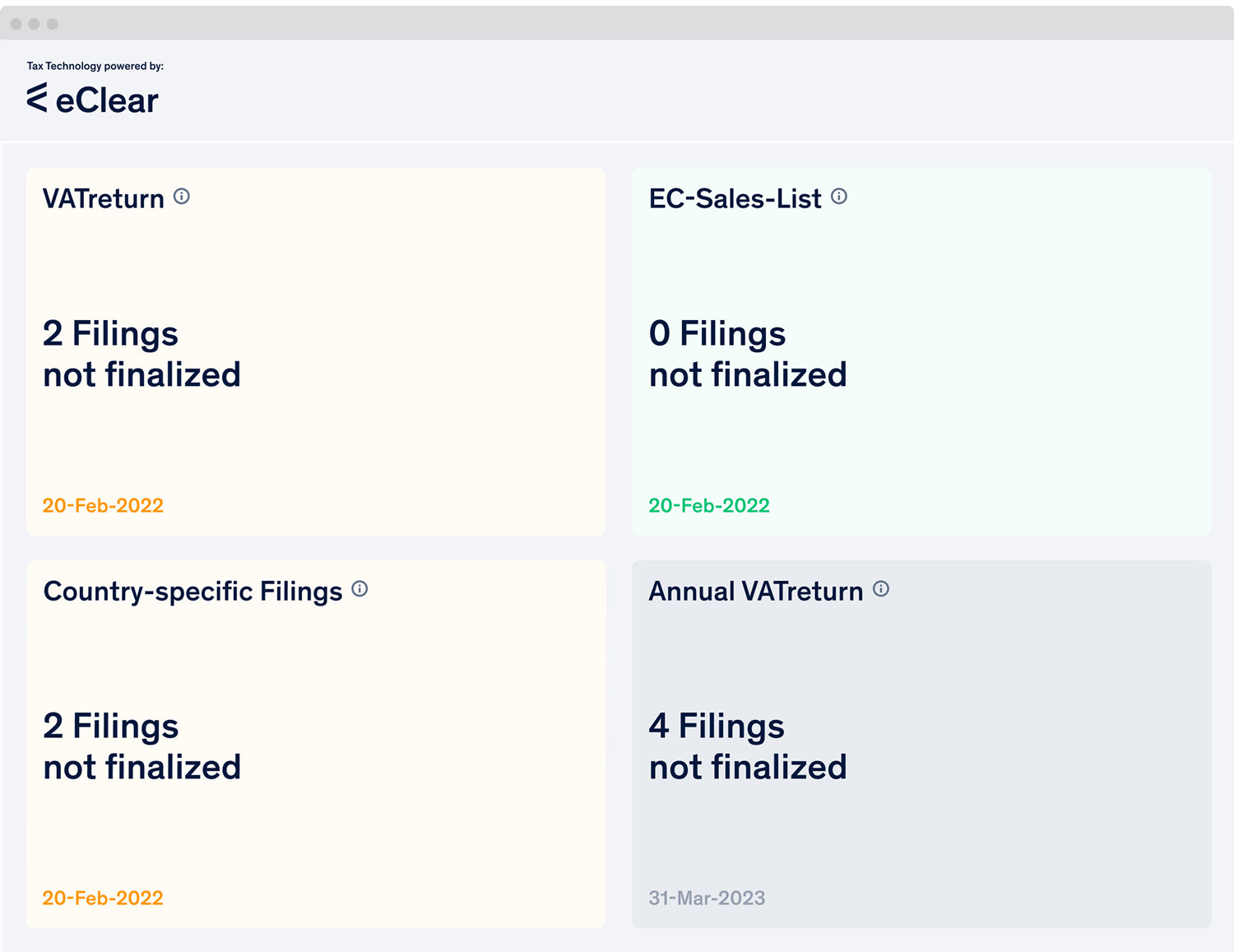Image resolution: width=1234 pixels, height=952 pixels.
Task: Open info tooltip for Country-specific Filings
Action: 360,588
